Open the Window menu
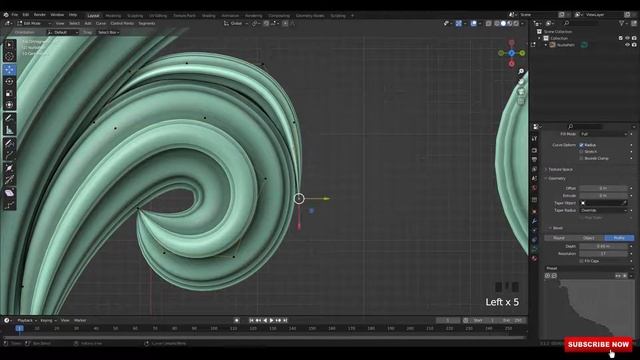640x360 pixels. (x=57, y=15)
